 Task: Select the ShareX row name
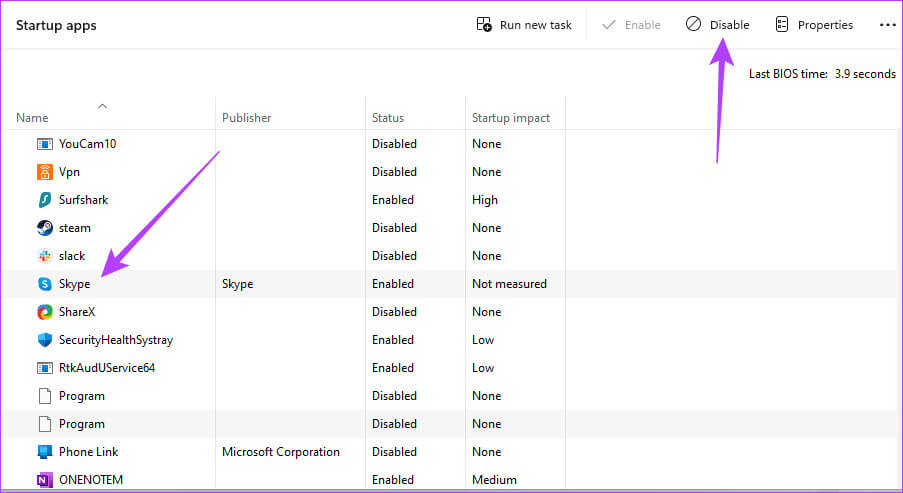[x=77, y=312]
